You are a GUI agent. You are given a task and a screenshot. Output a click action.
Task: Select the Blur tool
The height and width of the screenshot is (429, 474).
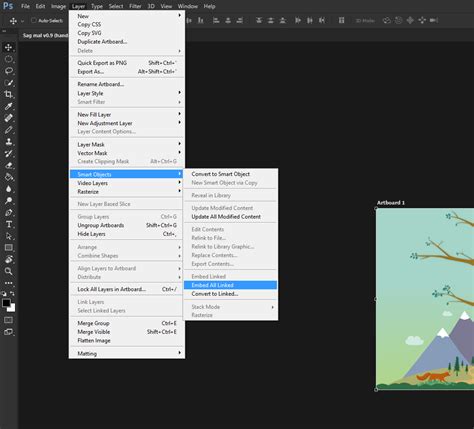[9, 189]
